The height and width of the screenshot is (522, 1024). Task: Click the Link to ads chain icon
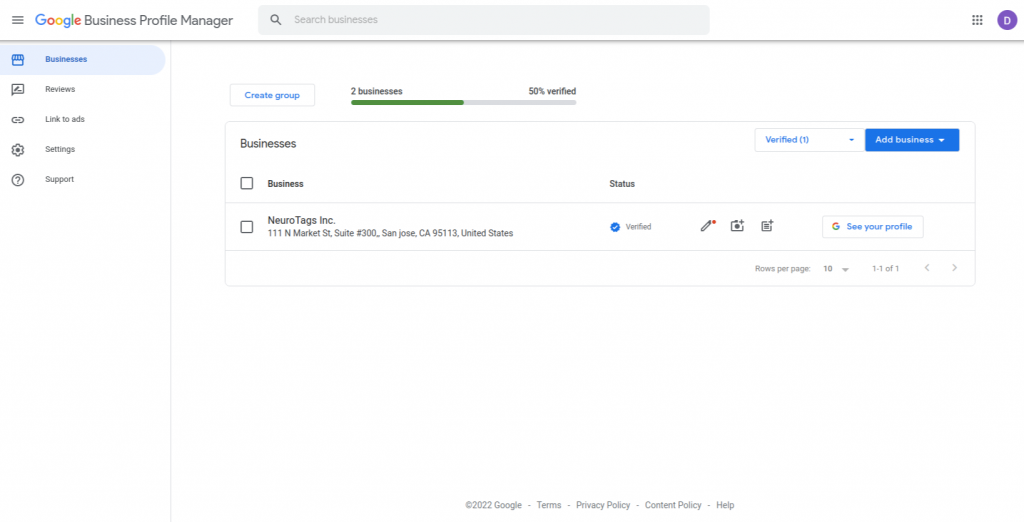18,120
